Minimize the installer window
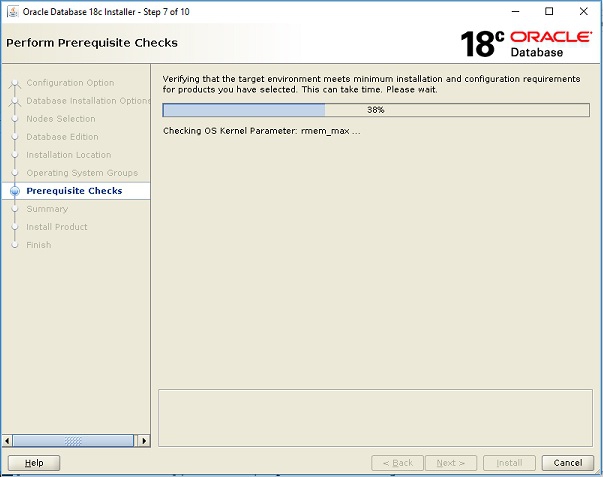 point(515,12)
